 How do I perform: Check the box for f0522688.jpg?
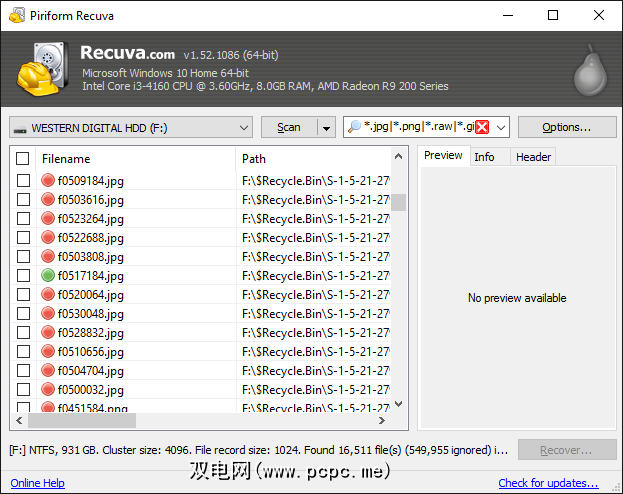[23, 237]
